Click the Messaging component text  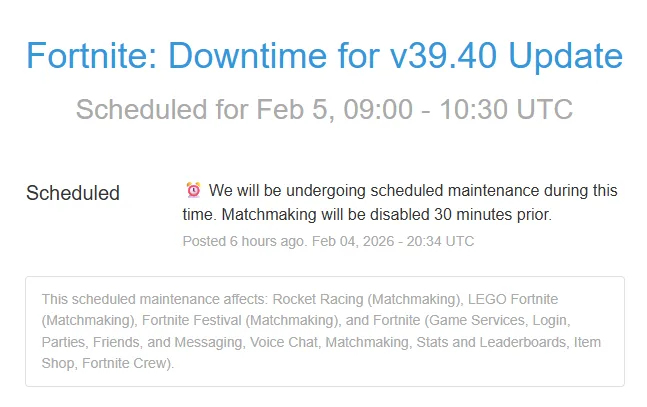[205, 342]
